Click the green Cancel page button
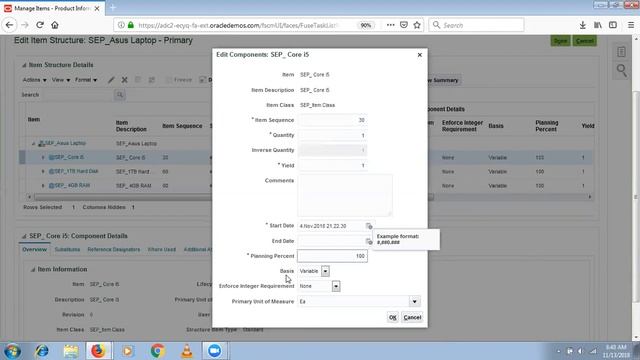This screenshot has height=360, width=640. point(585,41)
